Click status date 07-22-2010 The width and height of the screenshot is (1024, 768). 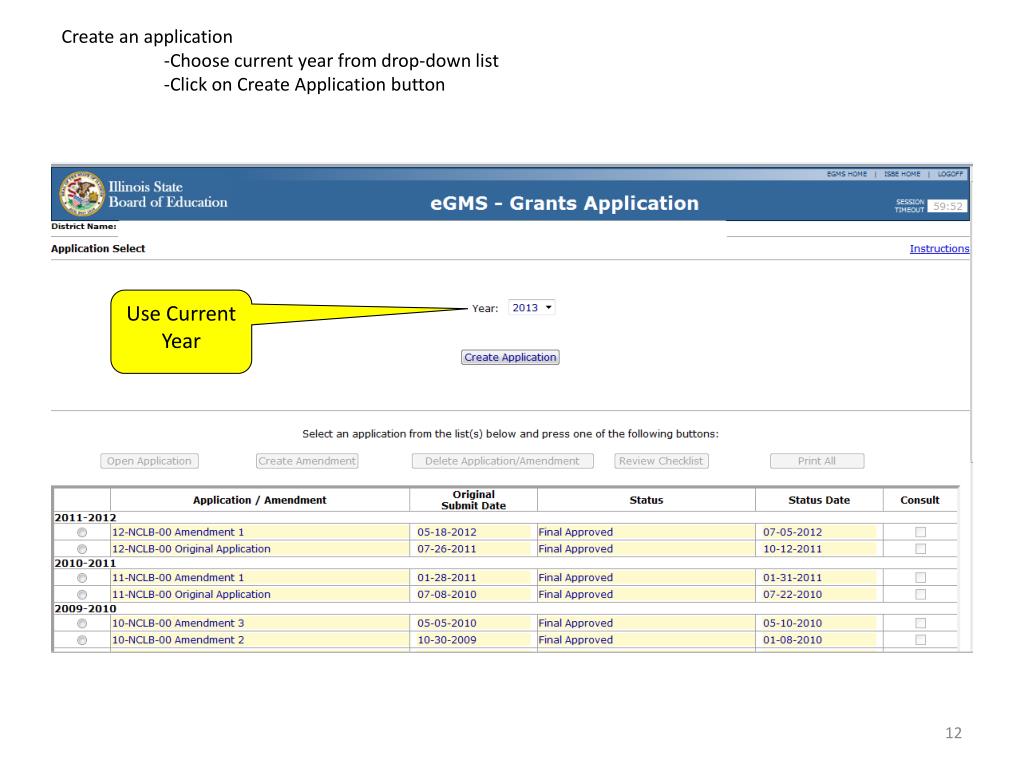792,595
